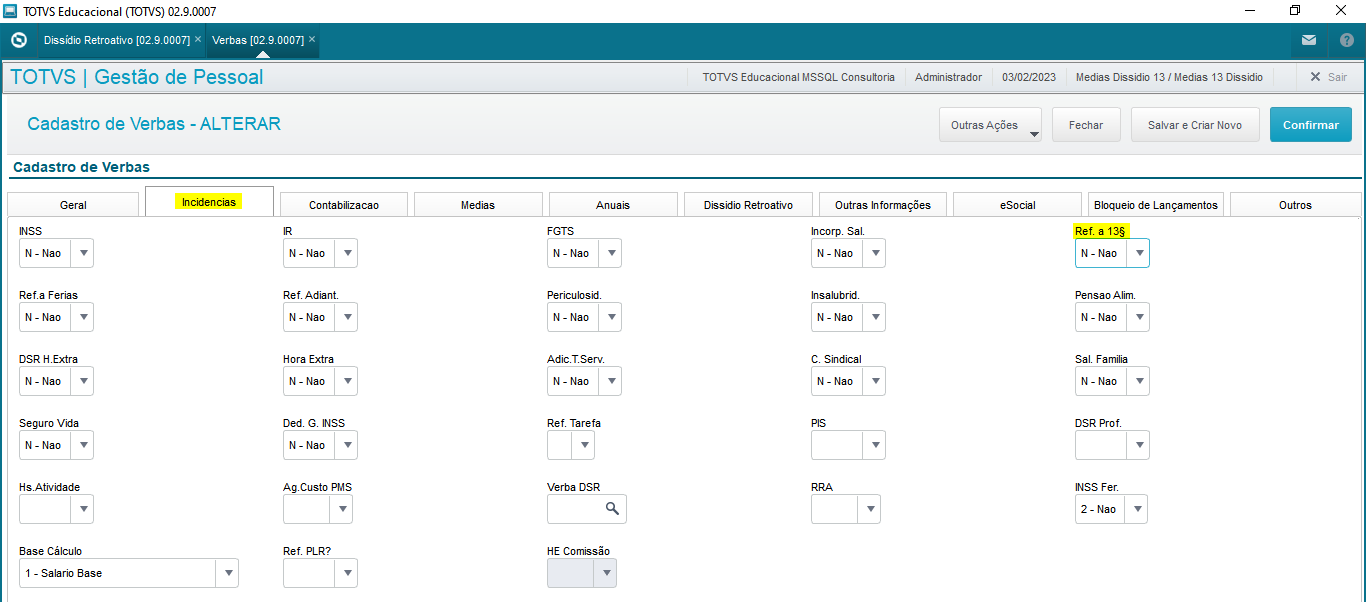
Task: Switch to Verbas window tab
Action: [258, 40]
